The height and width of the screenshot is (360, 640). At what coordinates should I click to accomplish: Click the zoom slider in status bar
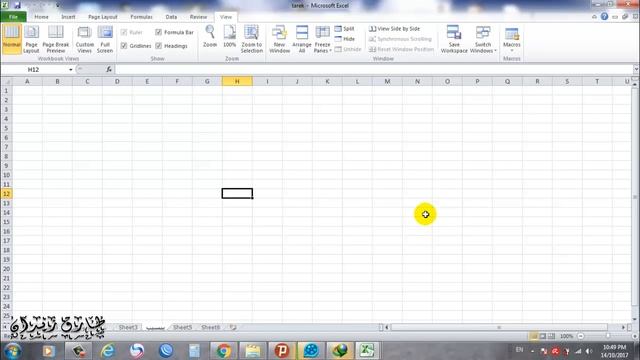click(x=608, y=336)
